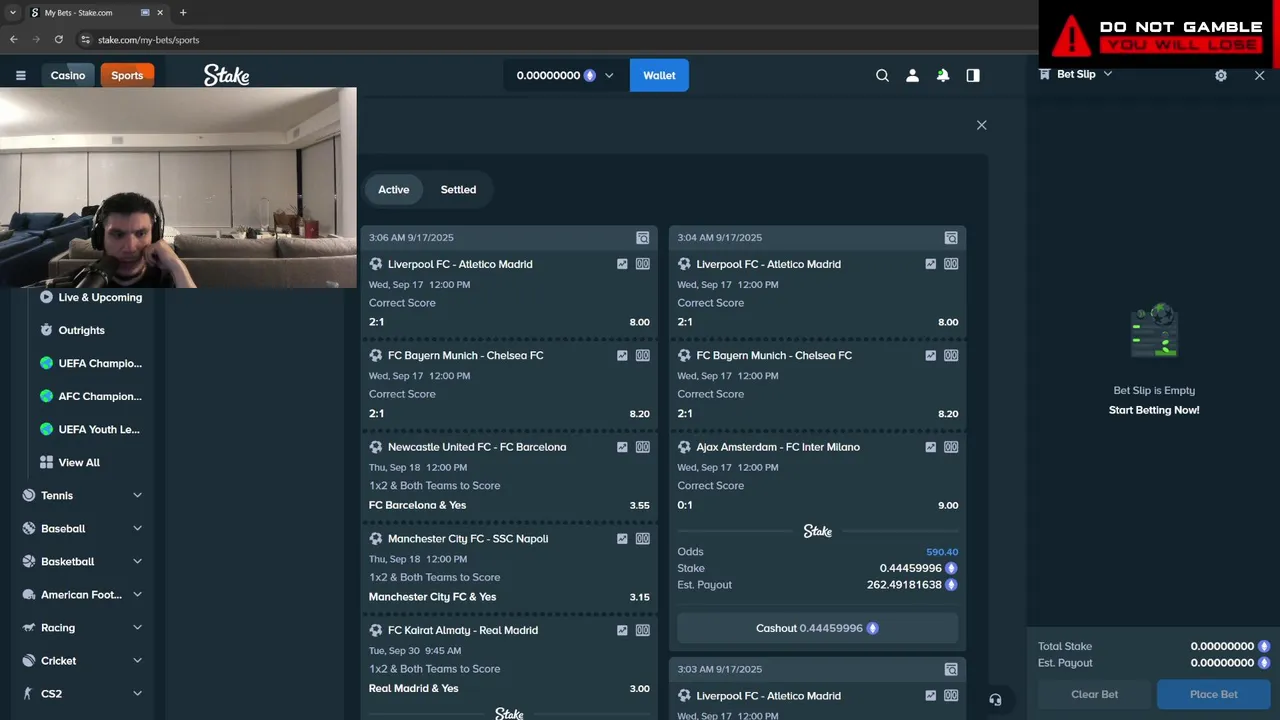Open stats icon for Ajax Amsterdam - FC Inter Milano
Image resolution: width=1280 pixels, height=720 pixels.
click(x=931, y=447)
